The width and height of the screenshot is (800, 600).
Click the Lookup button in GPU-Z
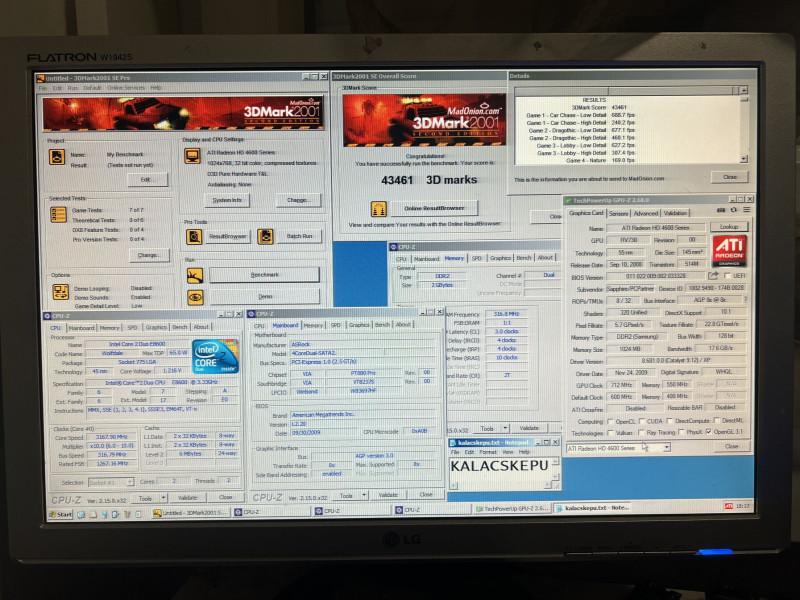point(729,227)
